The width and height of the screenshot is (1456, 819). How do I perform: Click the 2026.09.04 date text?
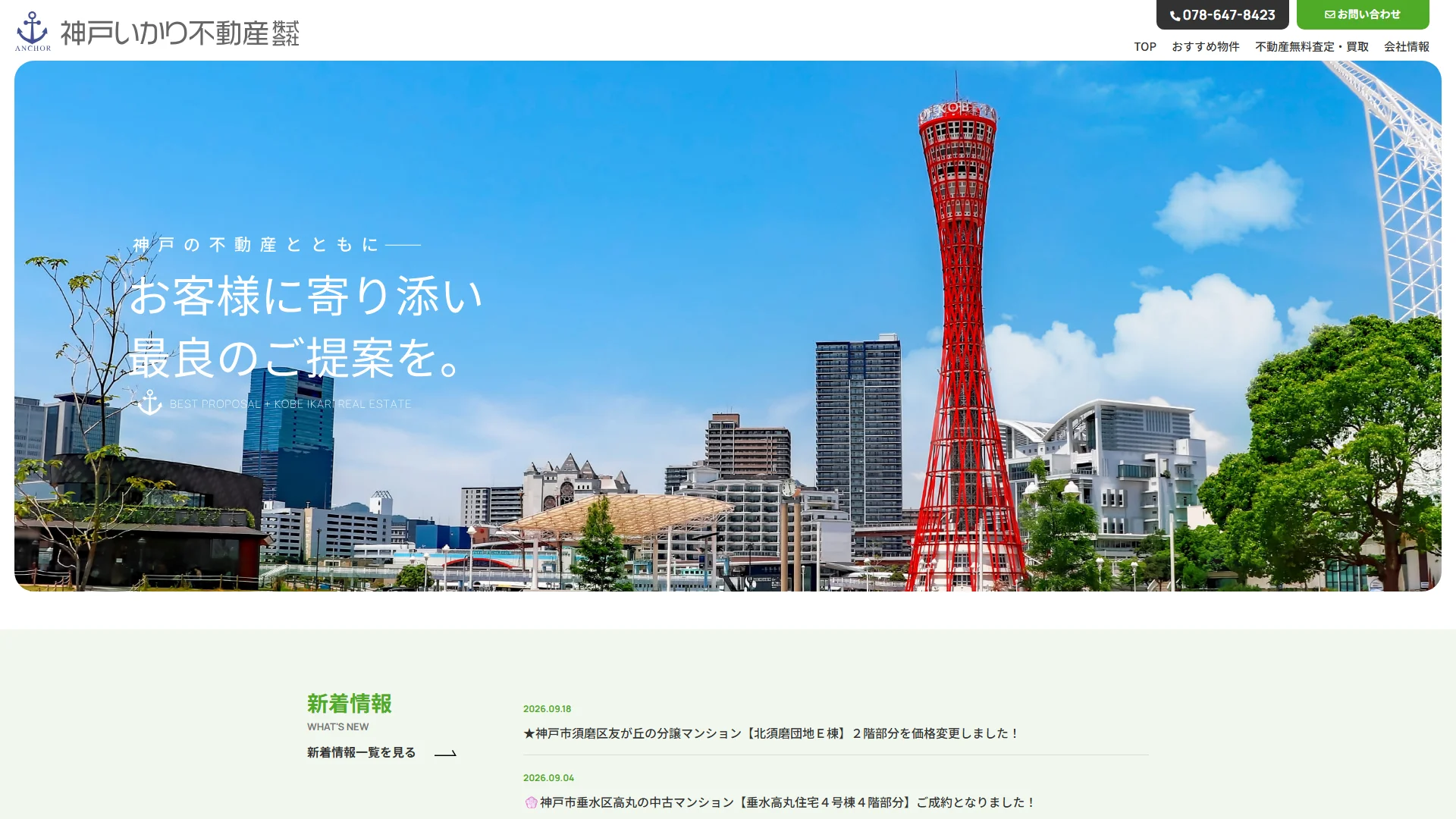point(548,778)
